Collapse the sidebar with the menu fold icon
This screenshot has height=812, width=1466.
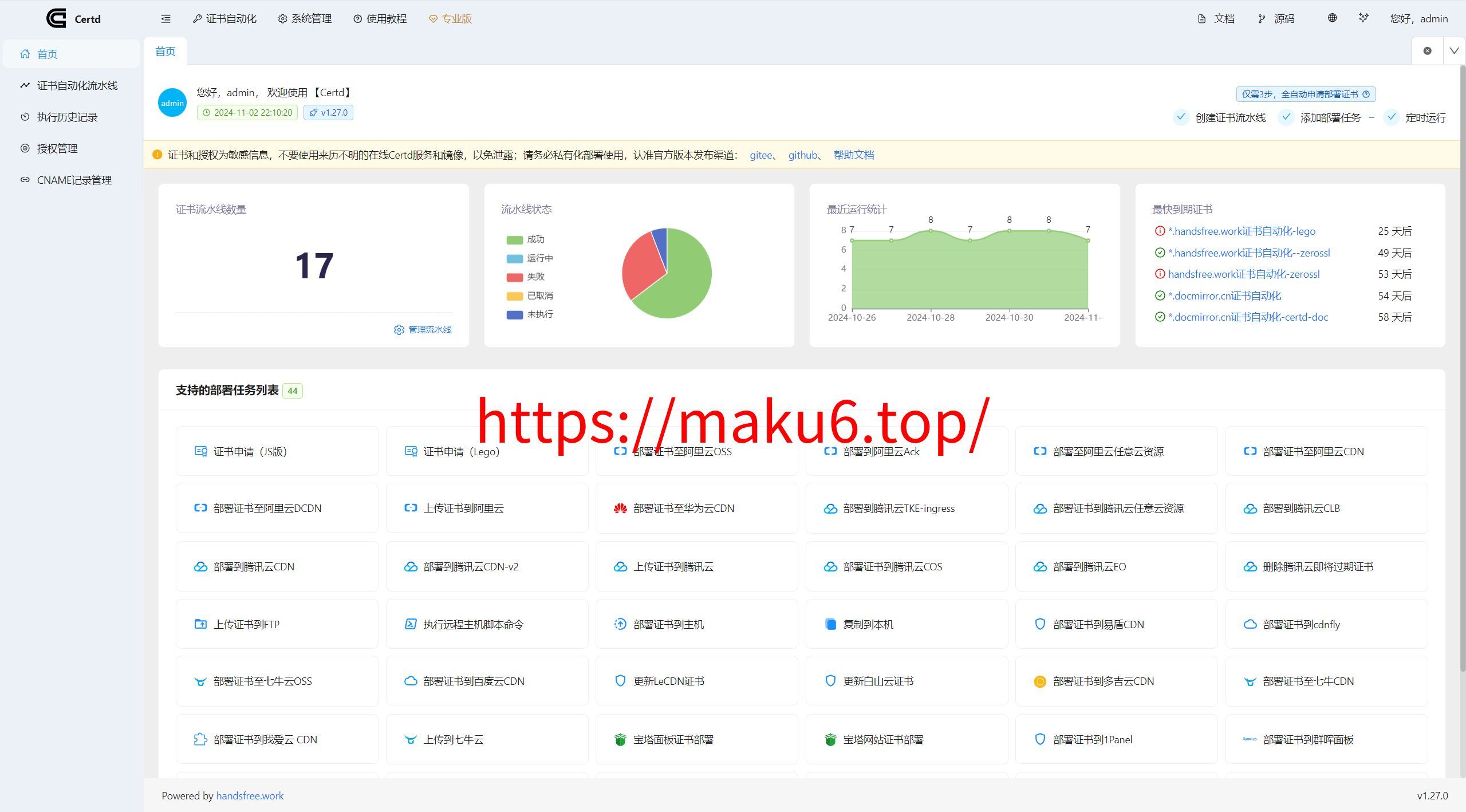[165, 19]
